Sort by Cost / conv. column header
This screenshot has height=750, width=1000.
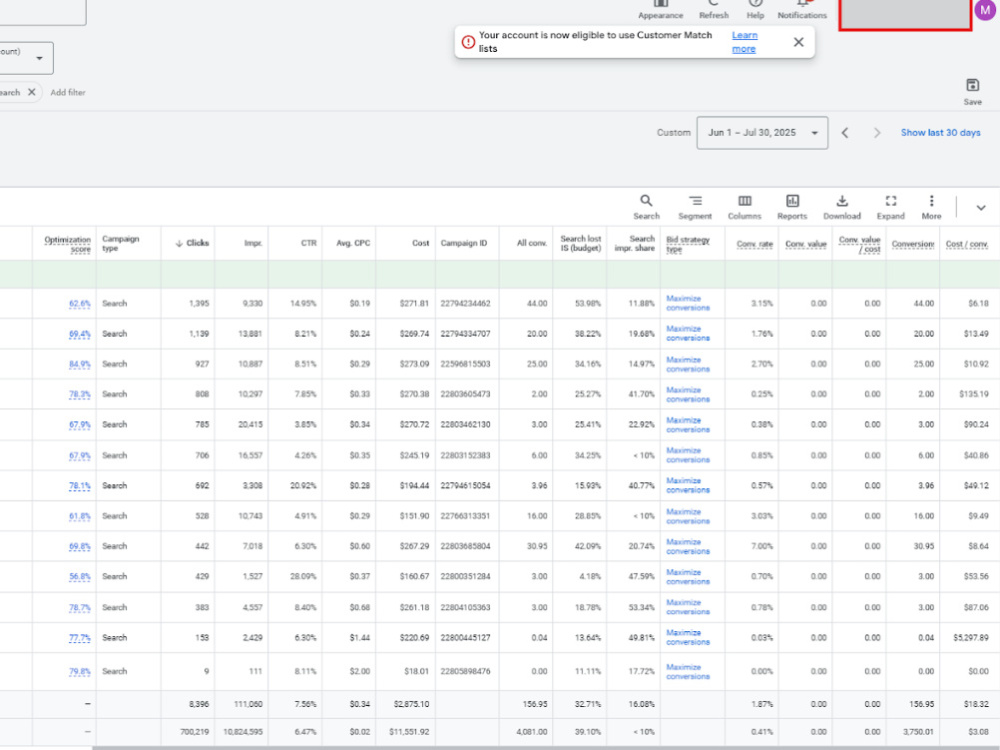pyautogui.click(x=967, y=244)
